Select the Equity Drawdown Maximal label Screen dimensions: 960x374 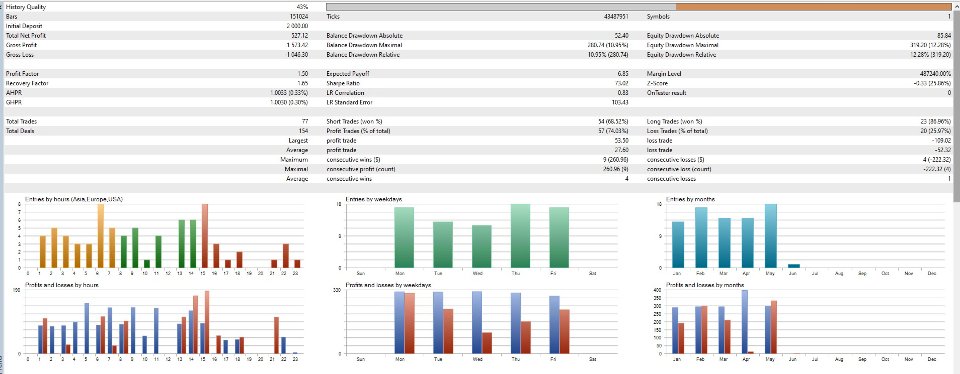[683, 45]
